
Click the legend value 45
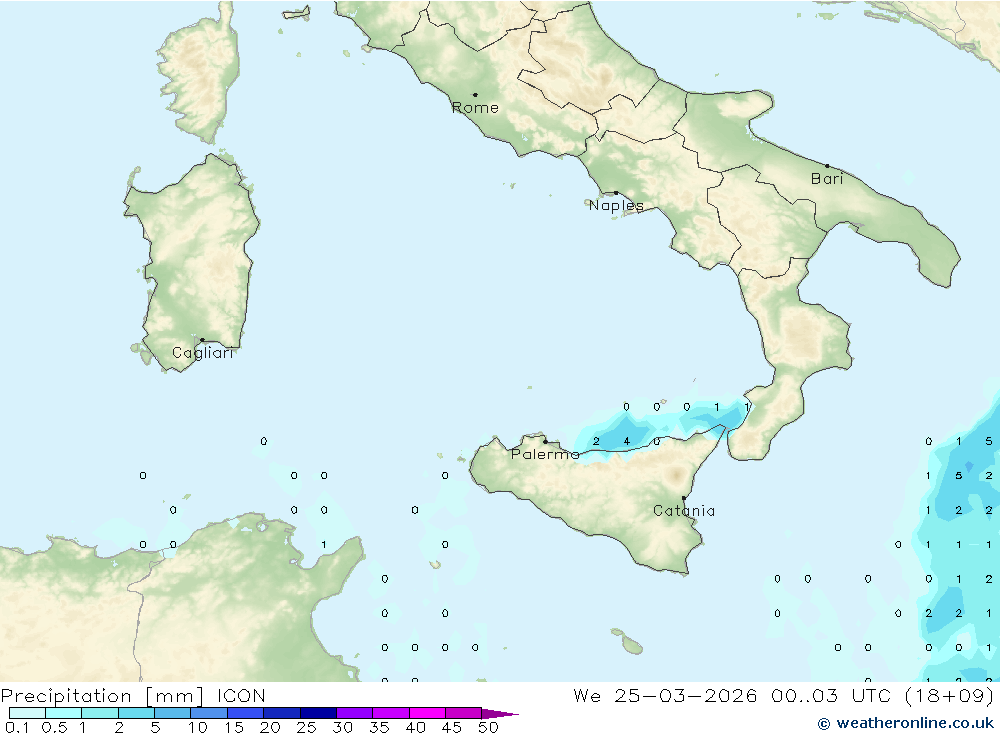coord(452,727)
